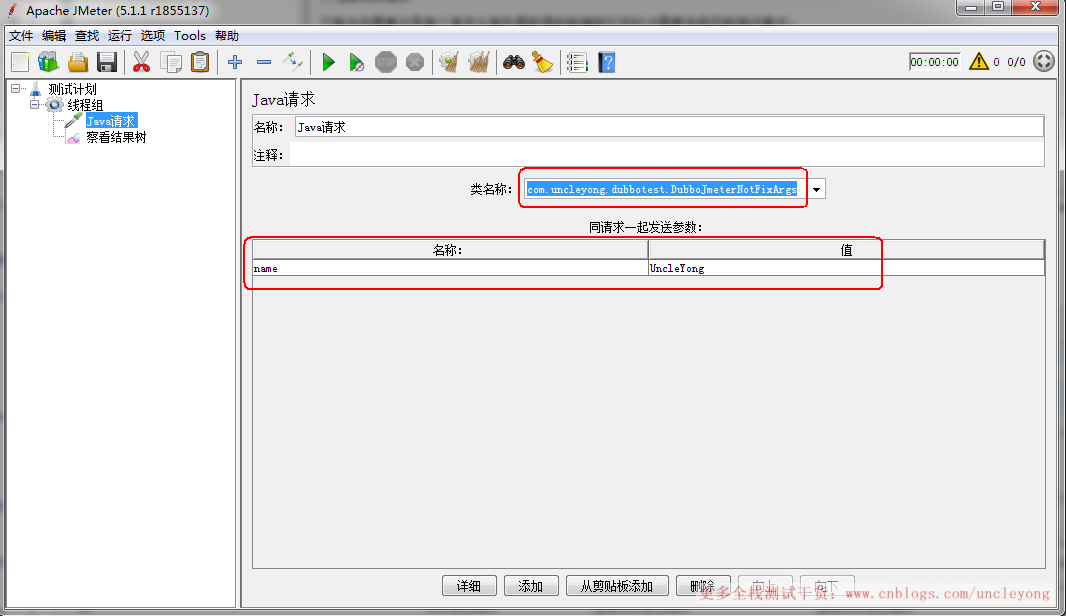
Task: Click the minus Collapse All icon
Action: coord(264,63)
